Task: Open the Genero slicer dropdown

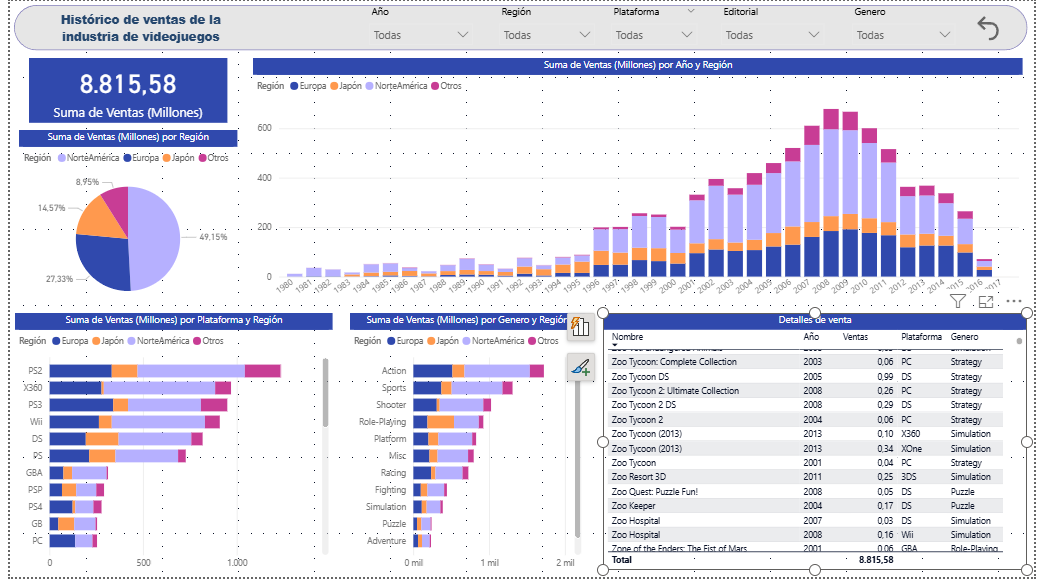Action: [x=944, y=35]
